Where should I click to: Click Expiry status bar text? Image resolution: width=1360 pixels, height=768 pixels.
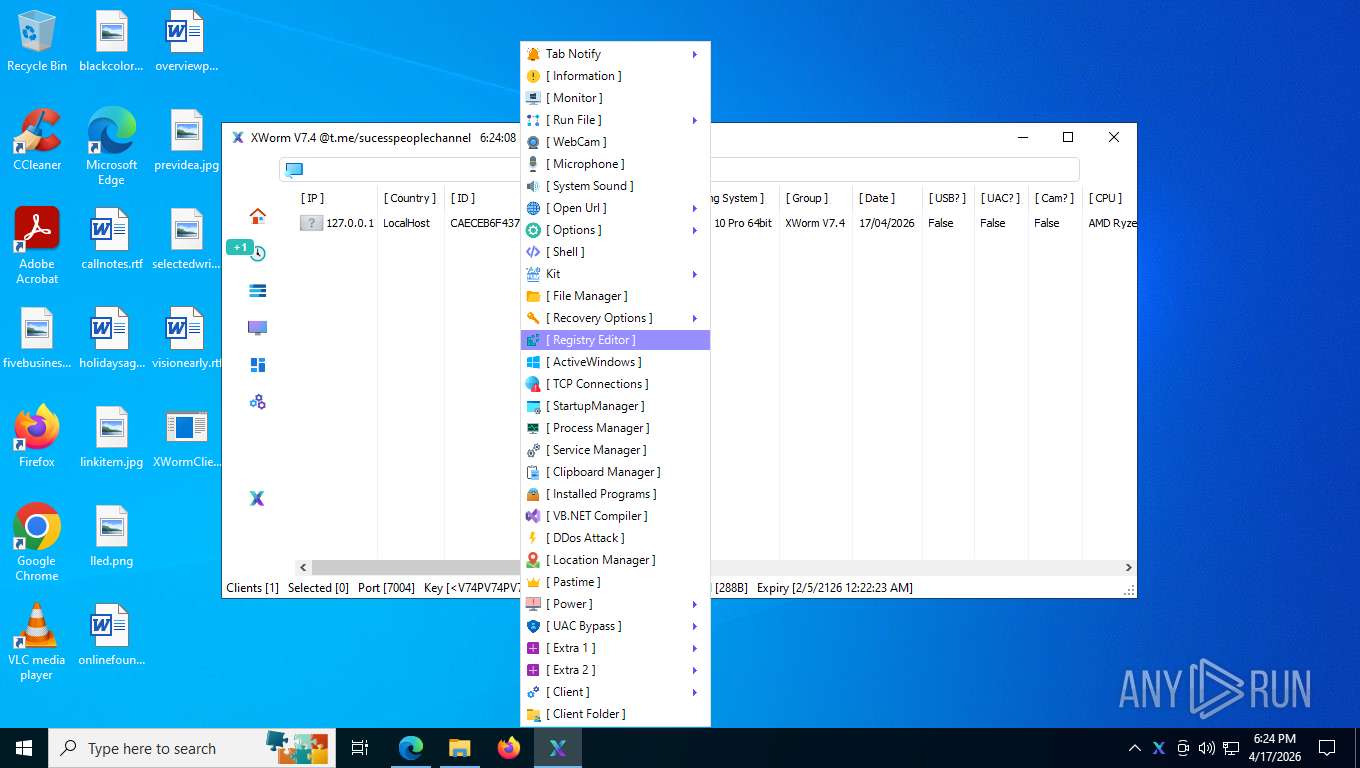[834, 588]
